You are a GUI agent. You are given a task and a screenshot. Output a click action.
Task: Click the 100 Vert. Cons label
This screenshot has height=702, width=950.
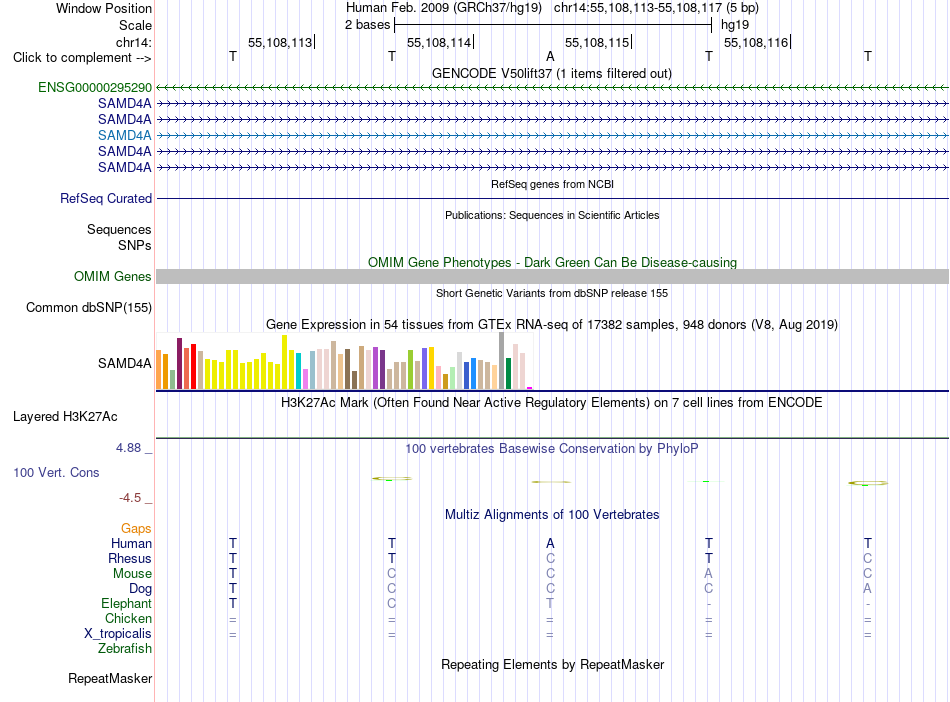click(56, 472)
